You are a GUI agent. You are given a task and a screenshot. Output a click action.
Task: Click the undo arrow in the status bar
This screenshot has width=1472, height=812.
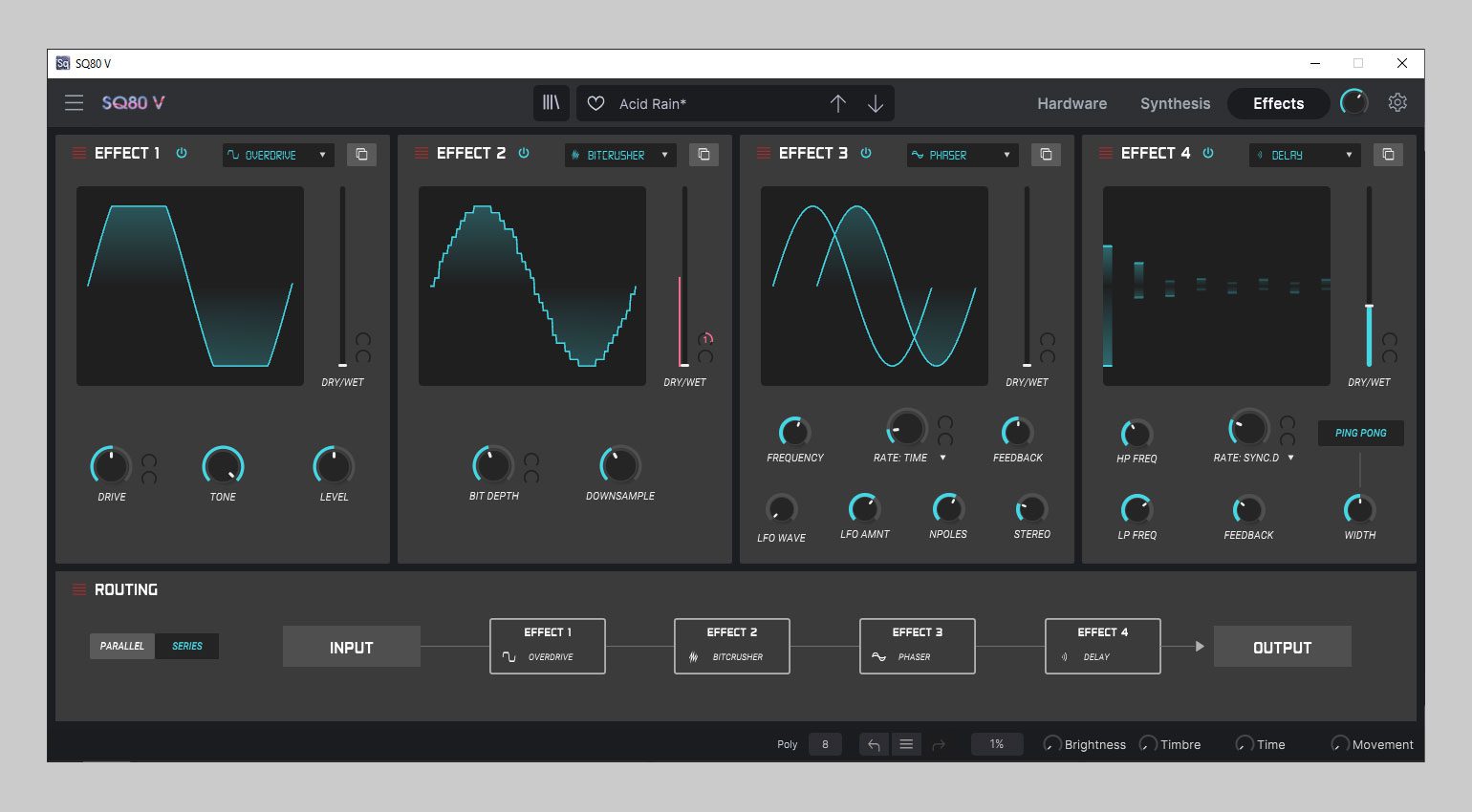[x=873, y=743]
